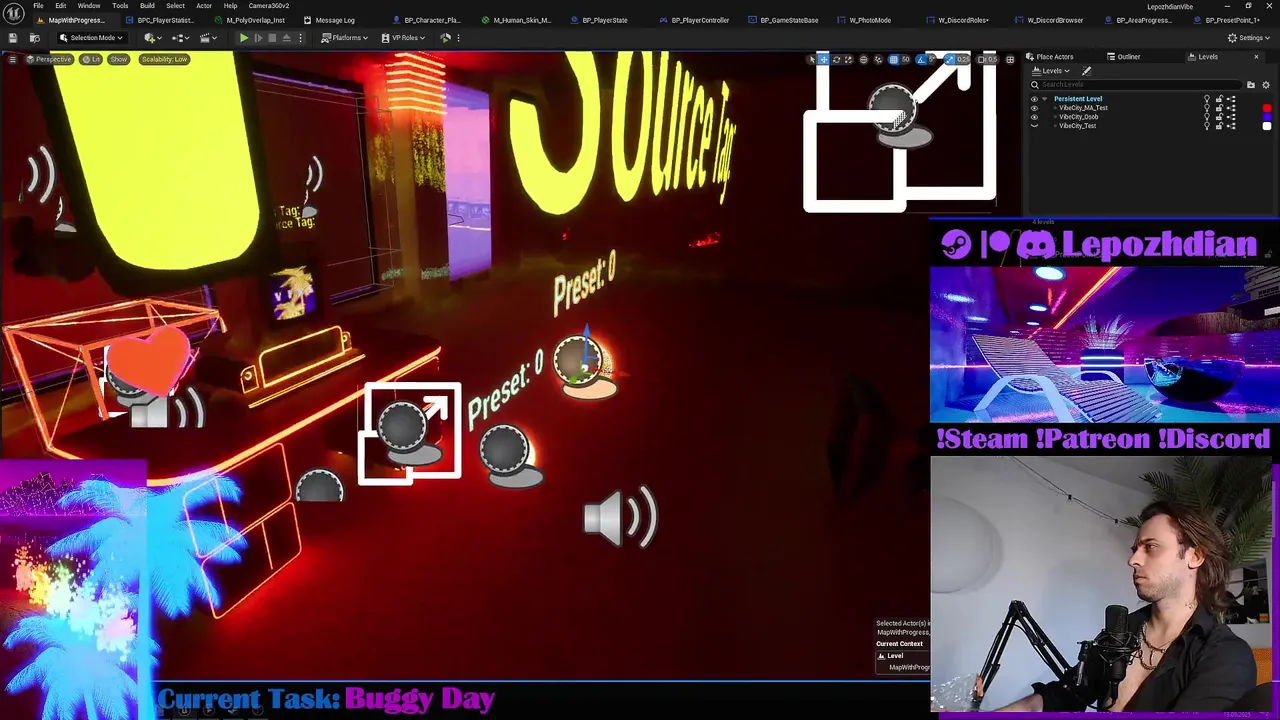Toggle visibility eye for VibeCity_MA_Test

point(1034,108)
